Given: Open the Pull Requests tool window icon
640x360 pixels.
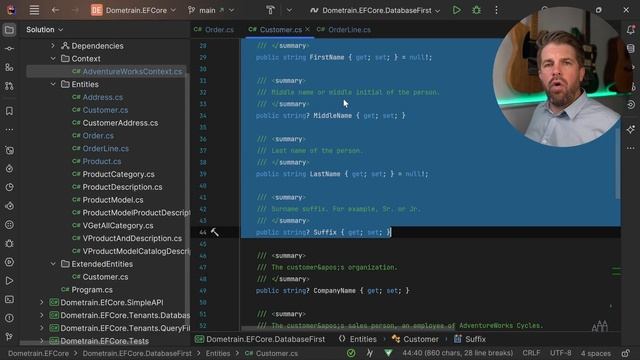Looking at the screenshot, I should pos(9,86).
